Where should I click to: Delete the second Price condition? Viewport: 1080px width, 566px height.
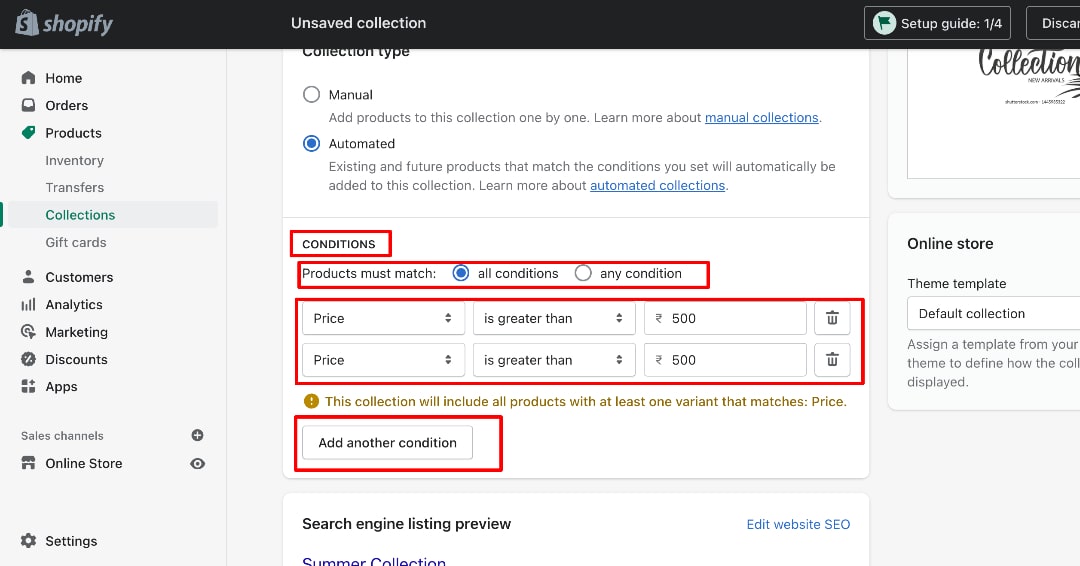[x=832, y=359]
